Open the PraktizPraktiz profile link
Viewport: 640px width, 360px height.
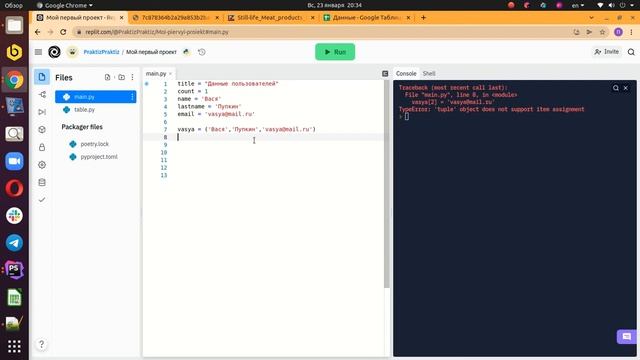101,52
